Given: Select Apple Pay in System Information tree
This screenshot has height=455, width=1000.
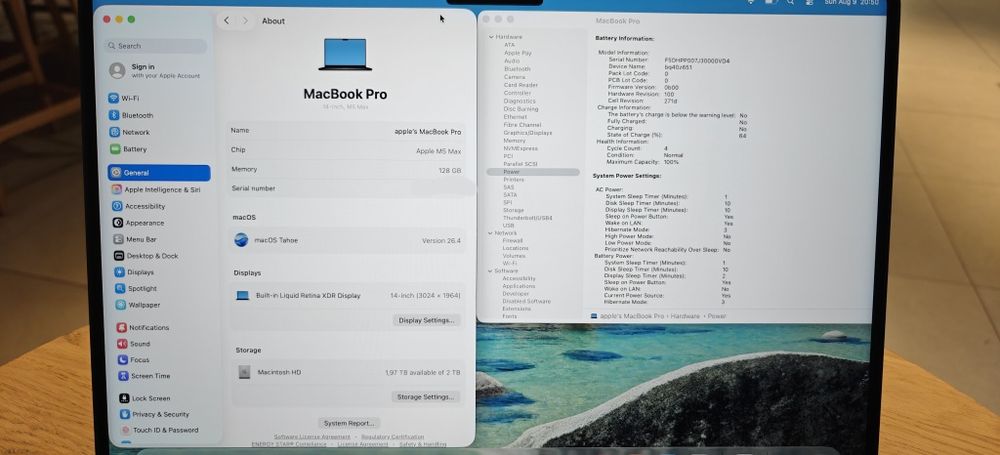Looking at the screenshot, I should click(x=517, y=53).
